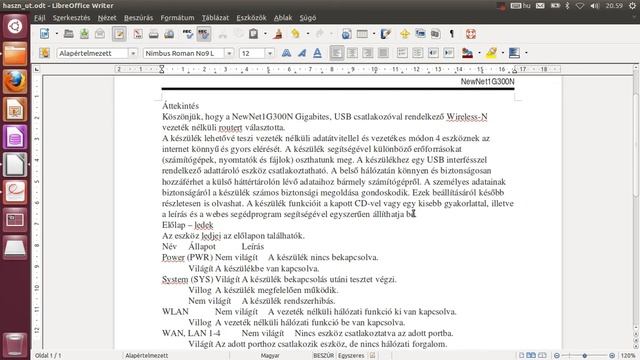Open the font size dropdown arrow
The width and height of the screenshot is (640, 360).
coord(270,53)
